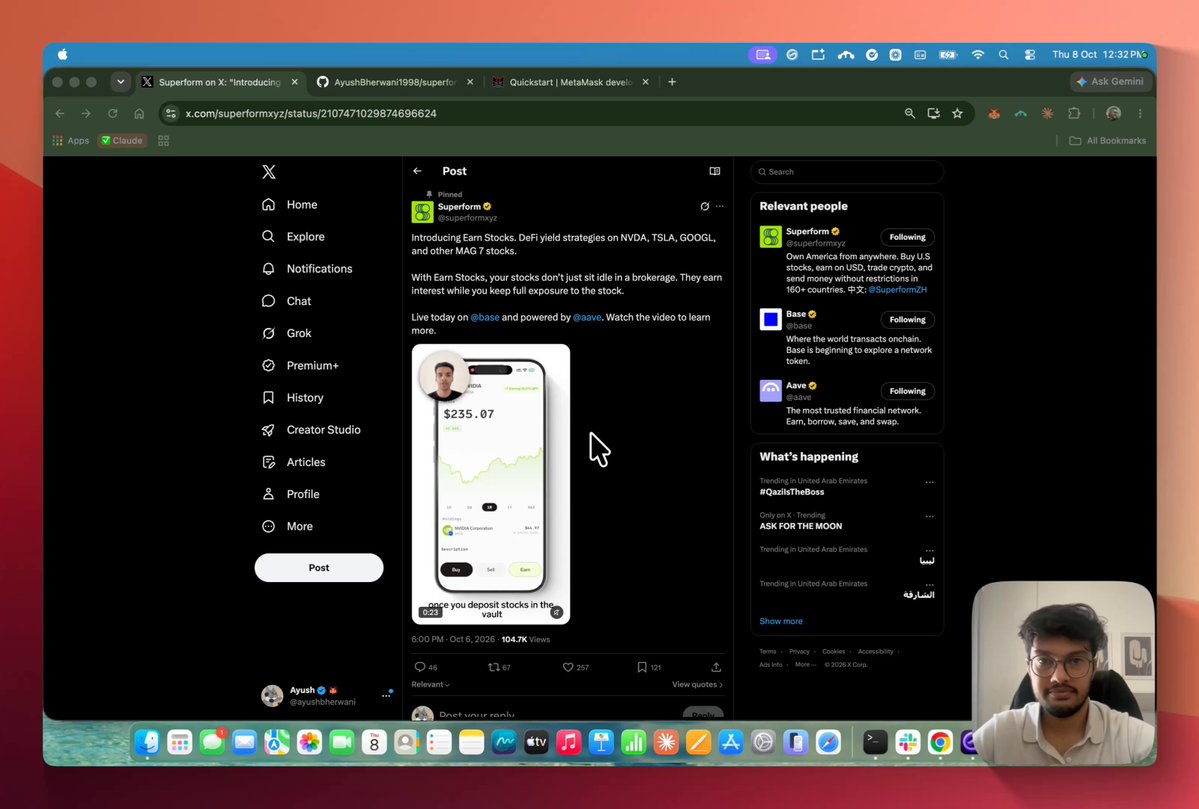Toggle Following for Aave
The image size is (1199, 809).
pos(908,391)
